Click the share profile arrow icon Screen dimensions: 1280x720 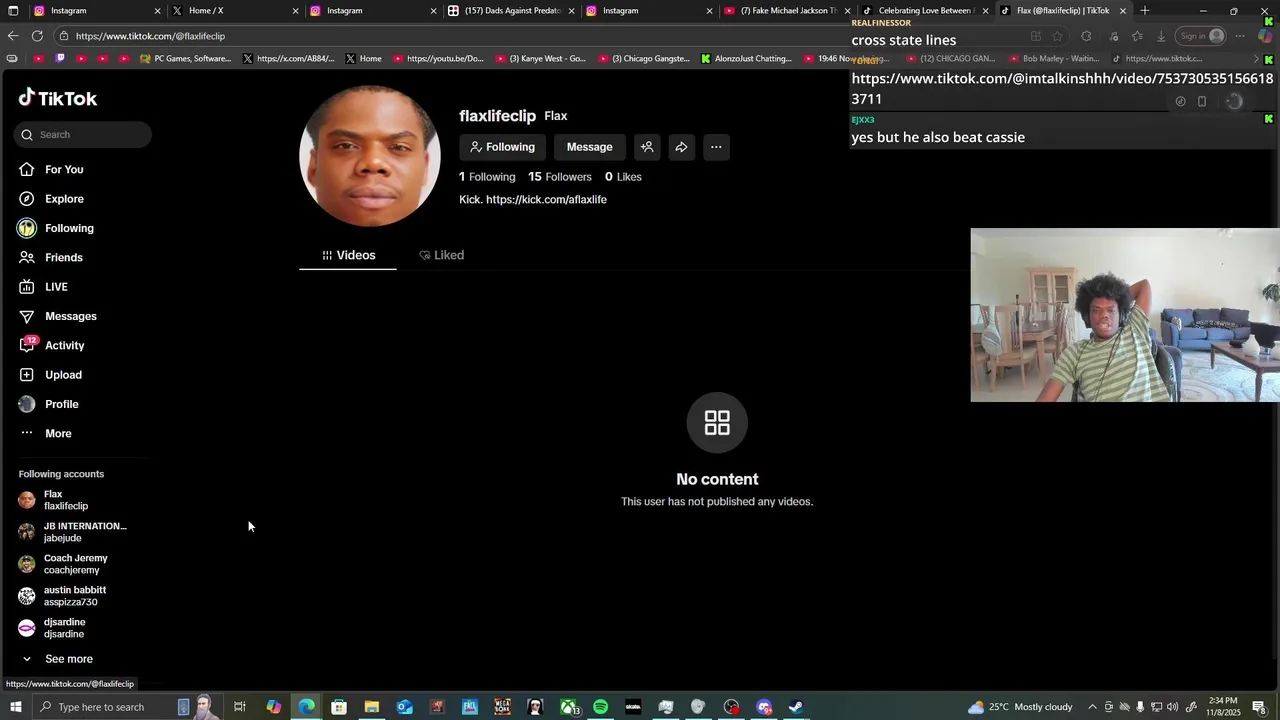(681, 147)
